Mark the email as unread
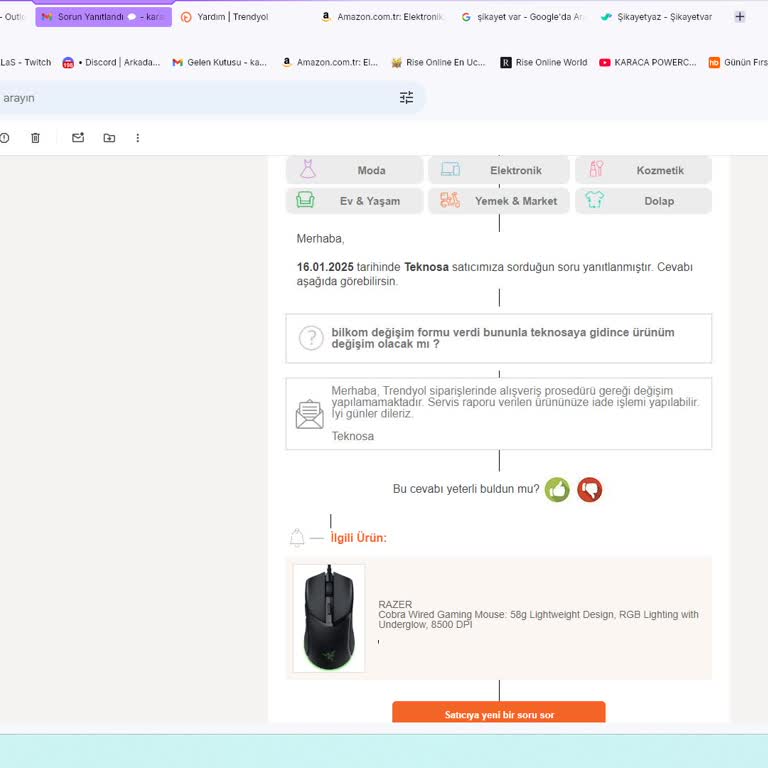Image resolution: width=768 pixels, height=768 pixels. click(x=78, y=138)
